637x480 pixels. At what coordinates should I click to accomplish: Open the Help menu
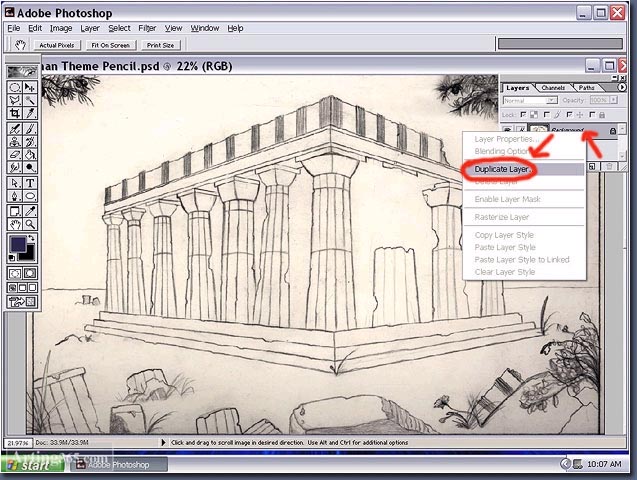pos(235,28)
